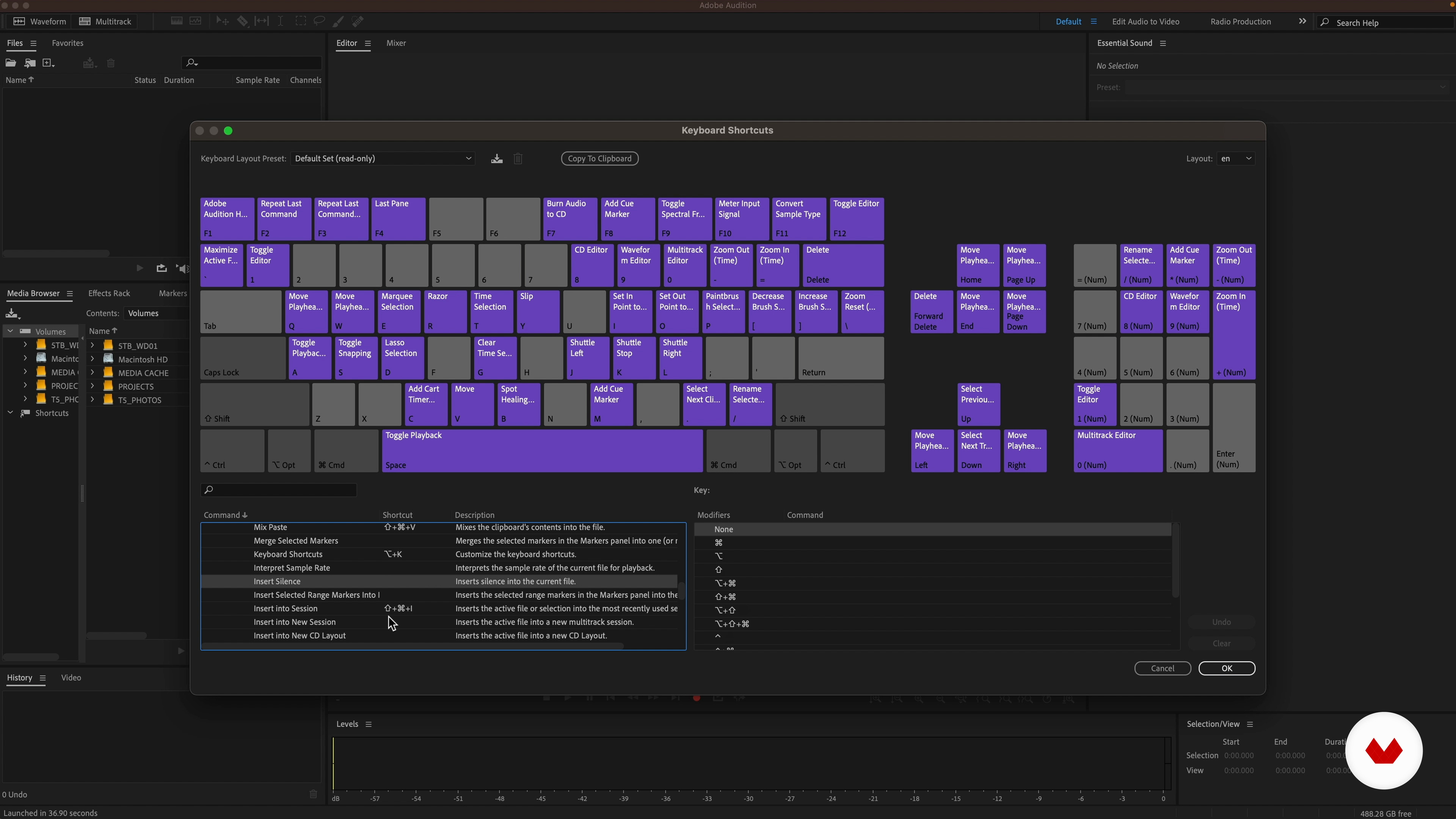Image resolution: width=1456 pixels, height=819 pixels.
Task: Click OK in Keyboard Shortcuts dialog
Action: pos(1227,668)
